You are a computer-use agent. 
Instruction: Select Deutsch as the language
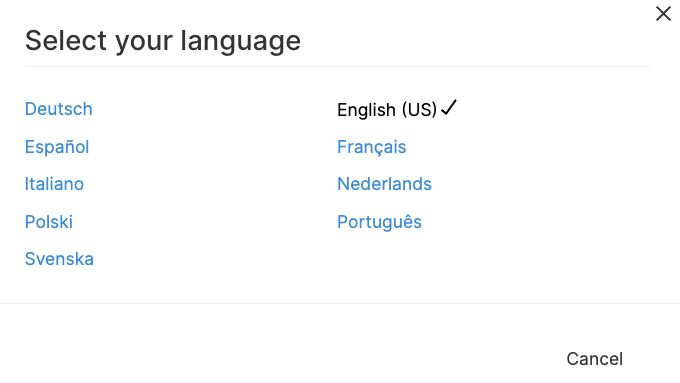click(x=59, y=109)
